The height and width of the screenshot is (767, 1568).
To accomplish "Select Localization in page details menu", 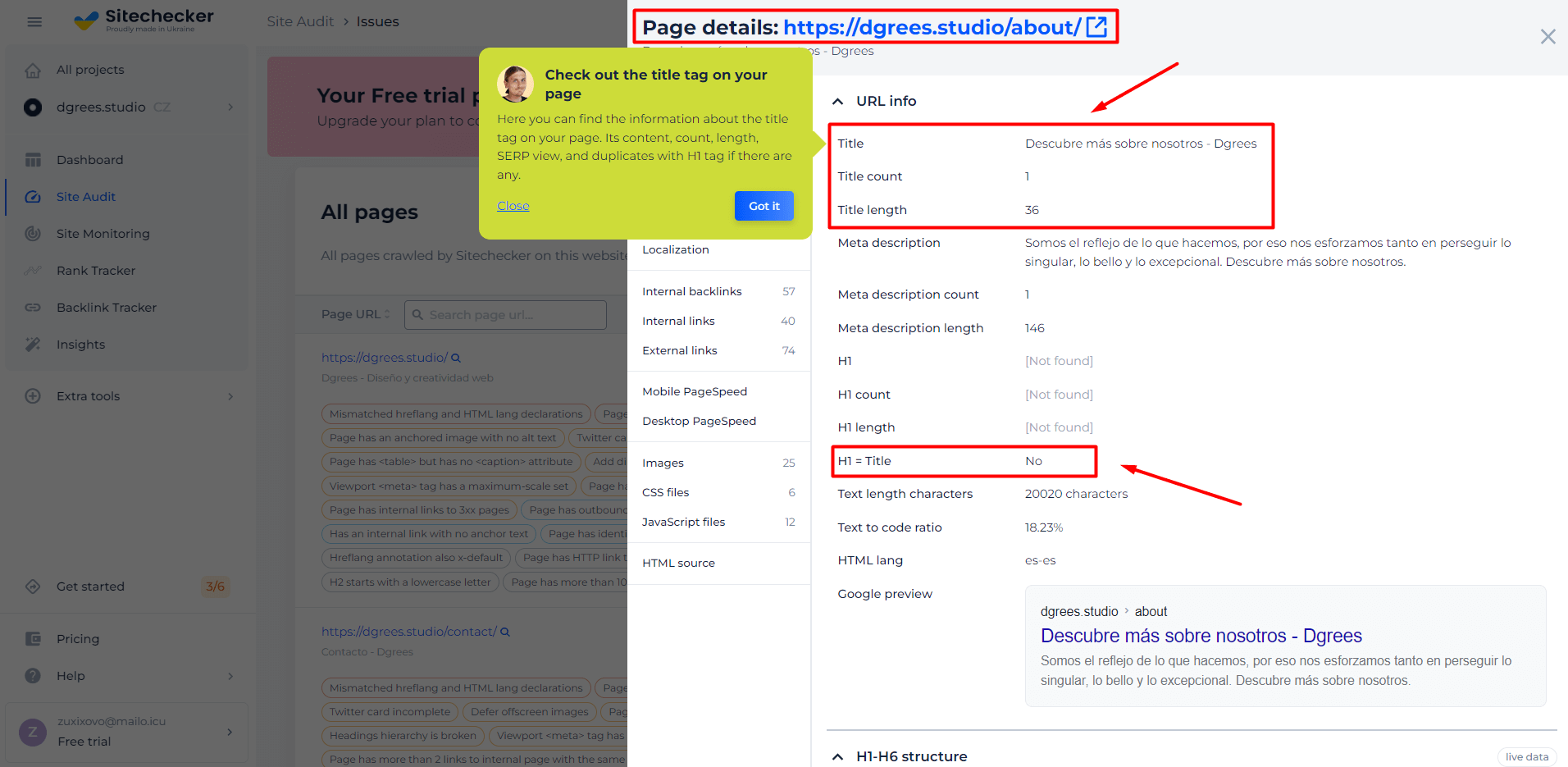I will (676, 249).
